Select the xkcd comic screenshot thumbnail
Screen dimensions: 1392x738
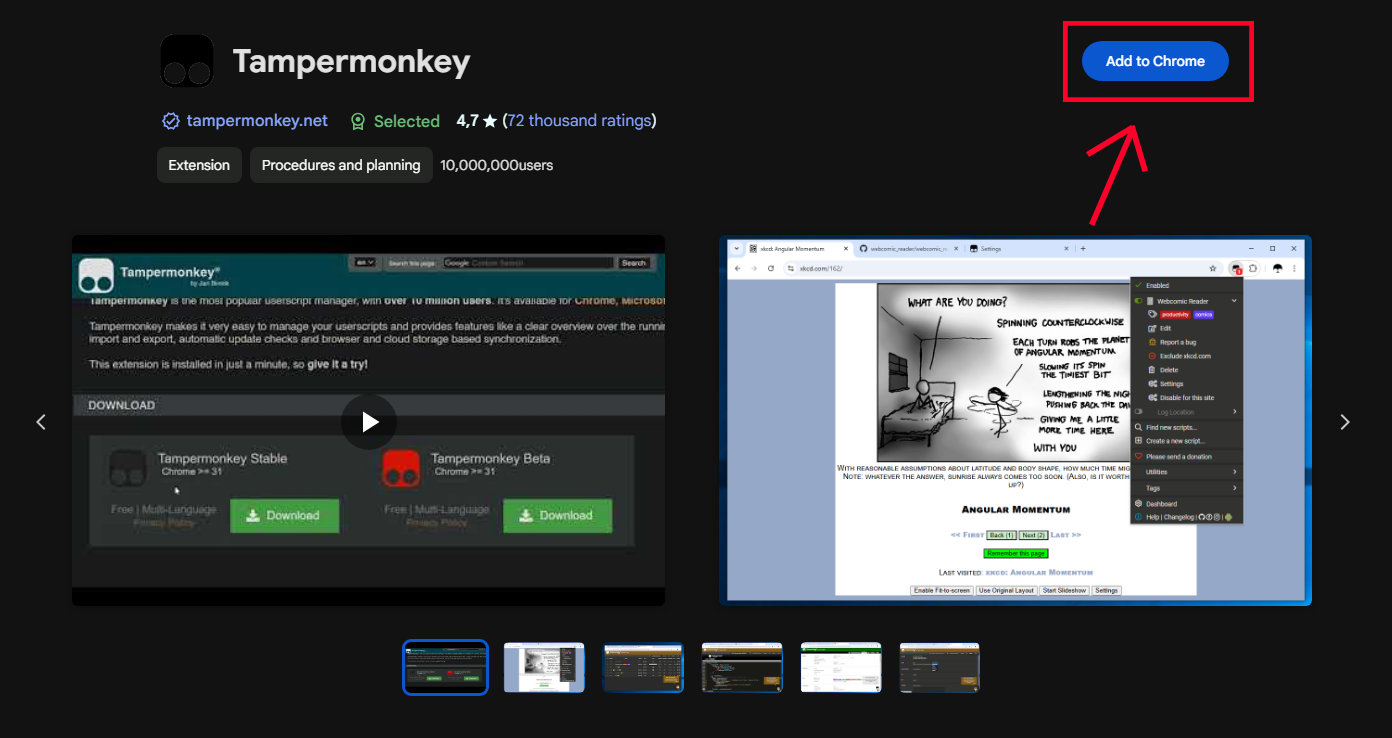(x=544, y=667)
